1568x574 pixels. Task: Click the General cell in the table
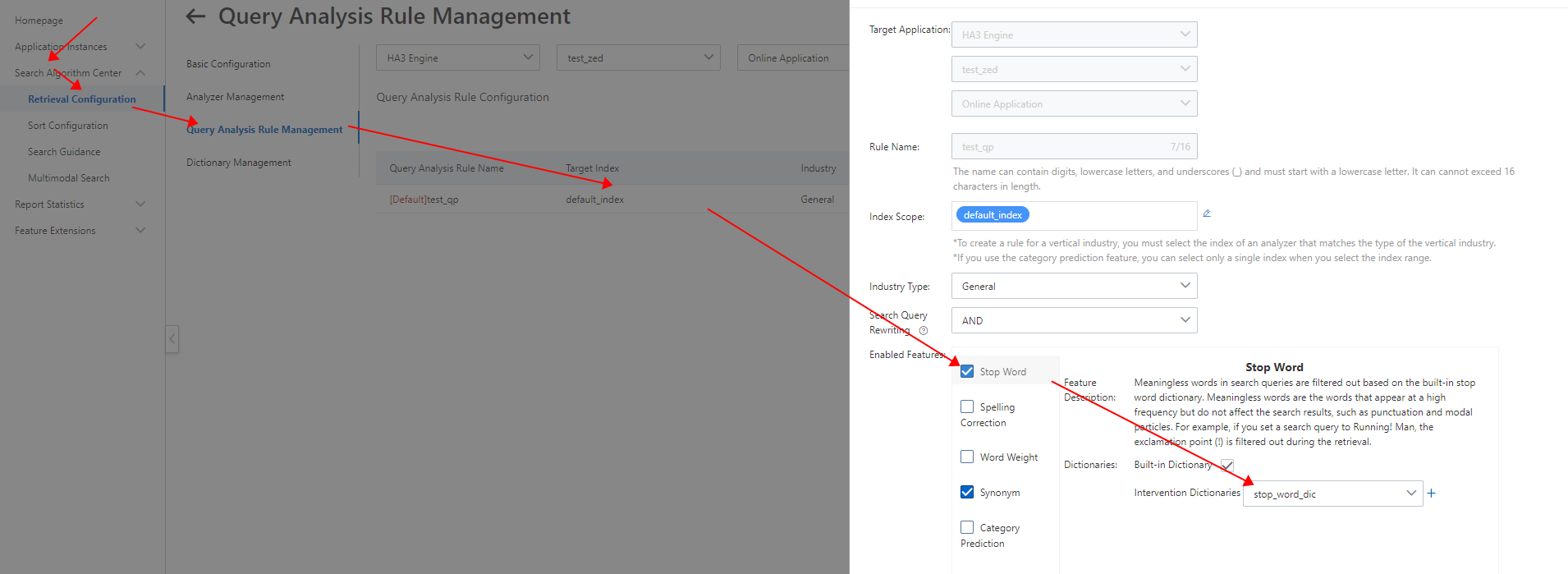[817, 200]
